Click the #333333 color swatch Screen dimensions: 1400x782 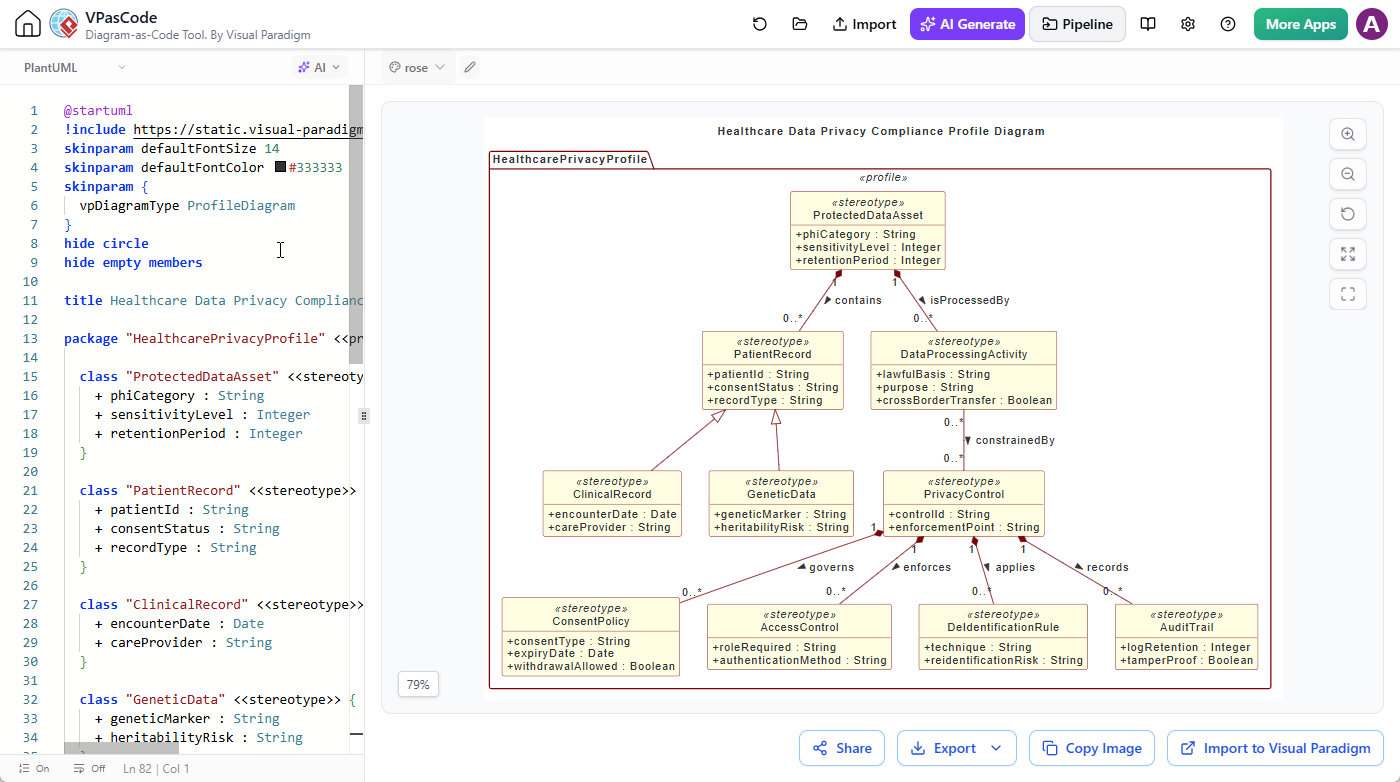pos(280,168)
